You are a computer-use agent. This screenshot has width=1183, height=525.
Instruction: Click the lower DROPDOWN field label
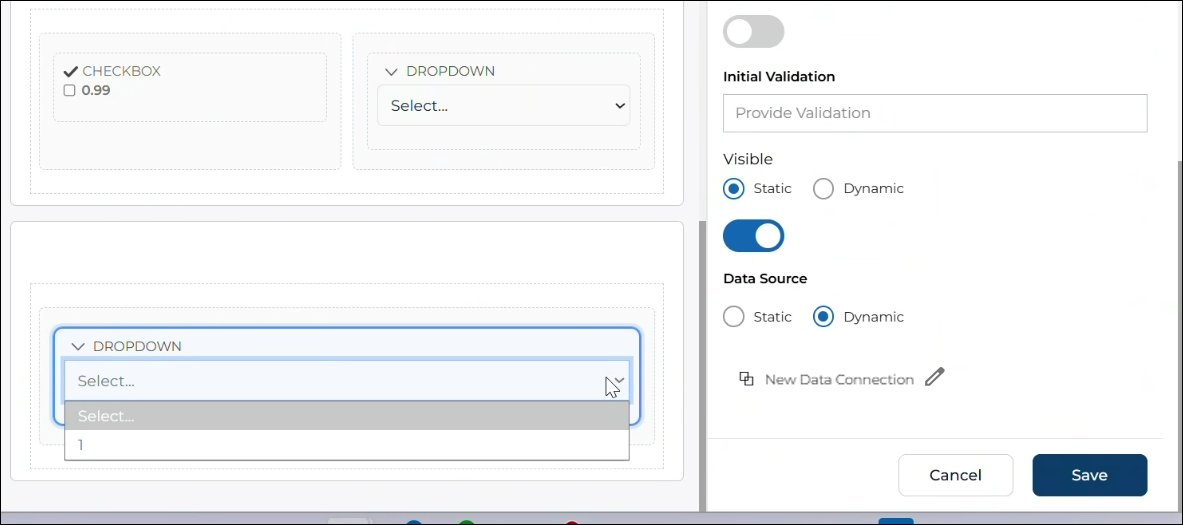(x=137, y=347)
